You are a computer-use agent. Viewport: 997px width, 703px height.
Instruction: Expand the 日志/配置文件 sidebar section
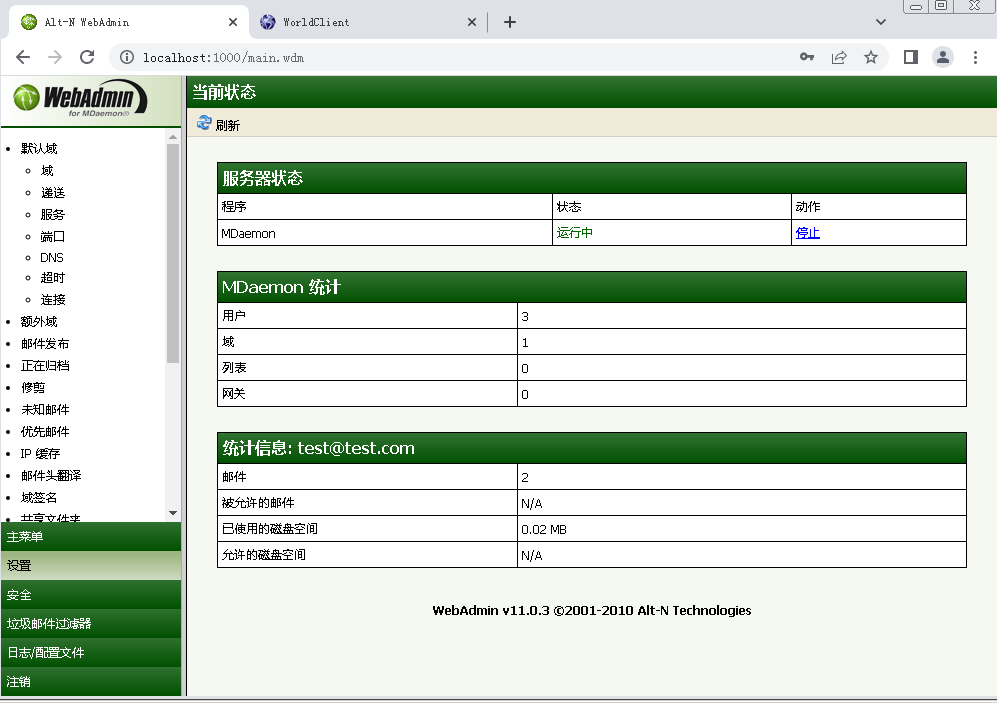pyautogui.click(x=91, y=653)
